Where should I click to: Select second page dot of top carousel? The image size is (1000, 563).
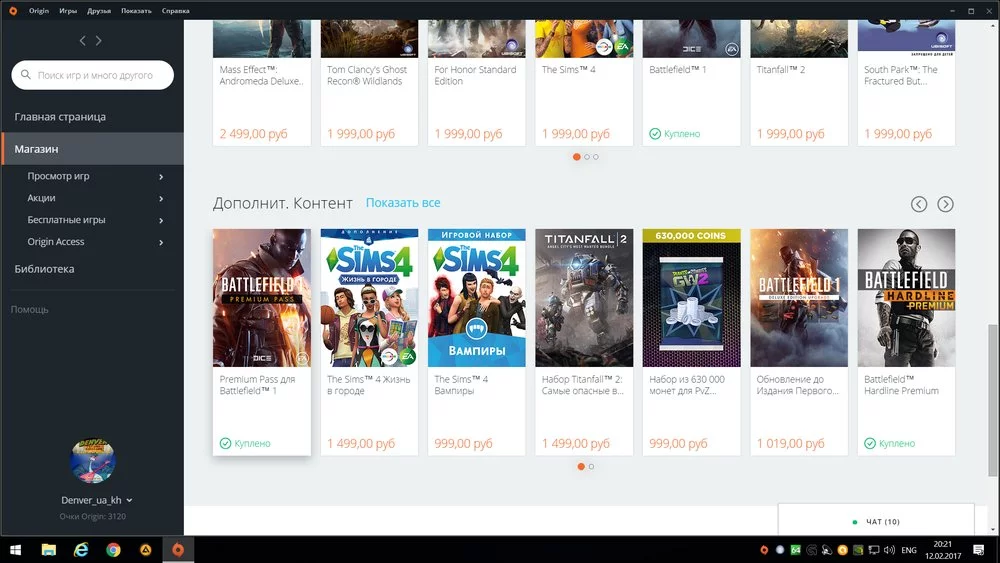tap(587, 157)
